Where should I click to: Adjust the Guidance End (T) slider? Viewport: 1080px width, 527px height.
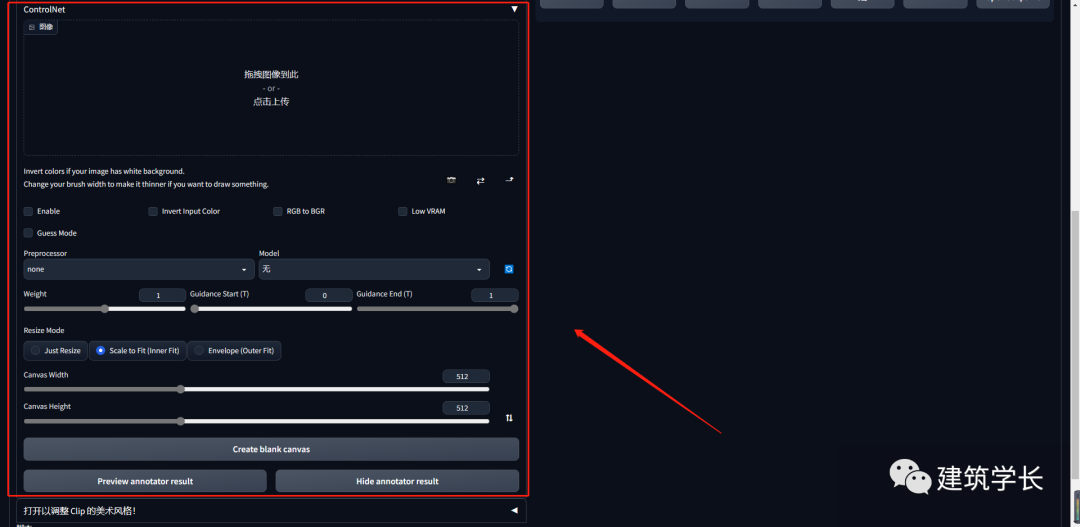pyautogui.click(x=437, y=309)
